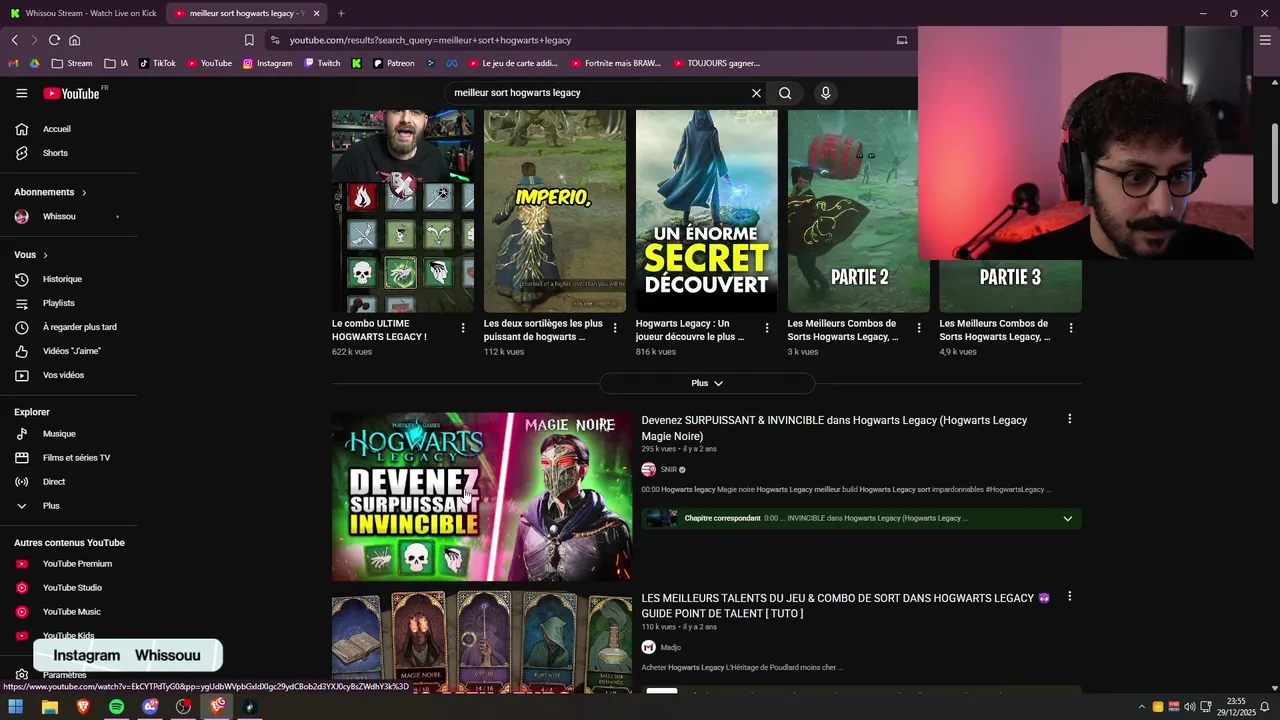Open the Stream bookmarks folder
Viewport: 1280px width, 720px height.
(72, 63)
